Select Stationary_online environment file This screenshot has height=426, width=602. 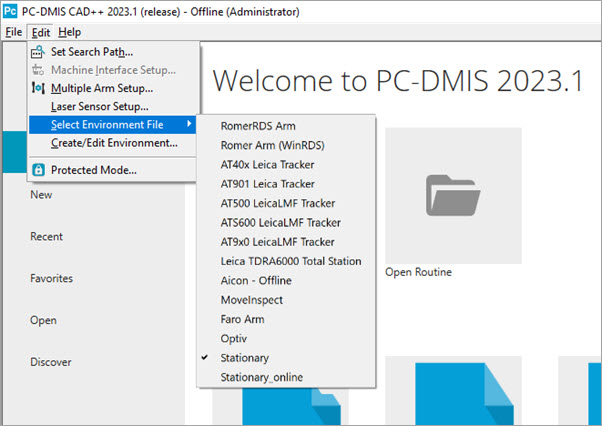pyautogui.click(x=261, y=377)
